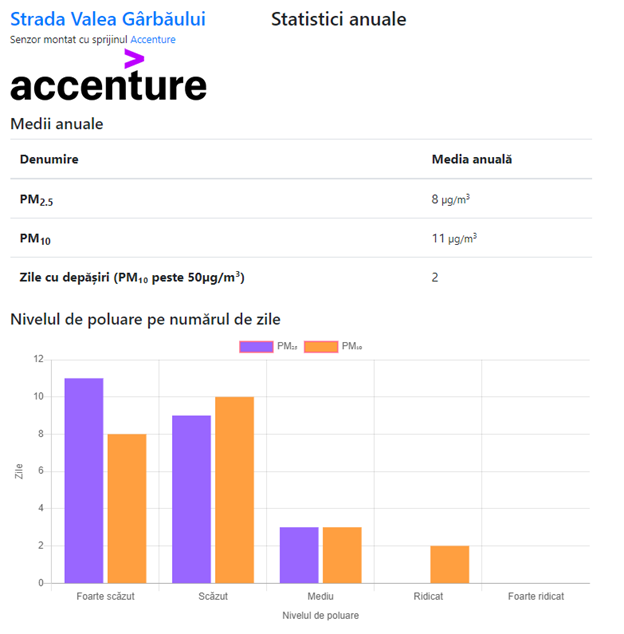Click the large Accenture logo image
Viewport: 624px width, 634px height.
pyautogui.click(x=108, y=78)
